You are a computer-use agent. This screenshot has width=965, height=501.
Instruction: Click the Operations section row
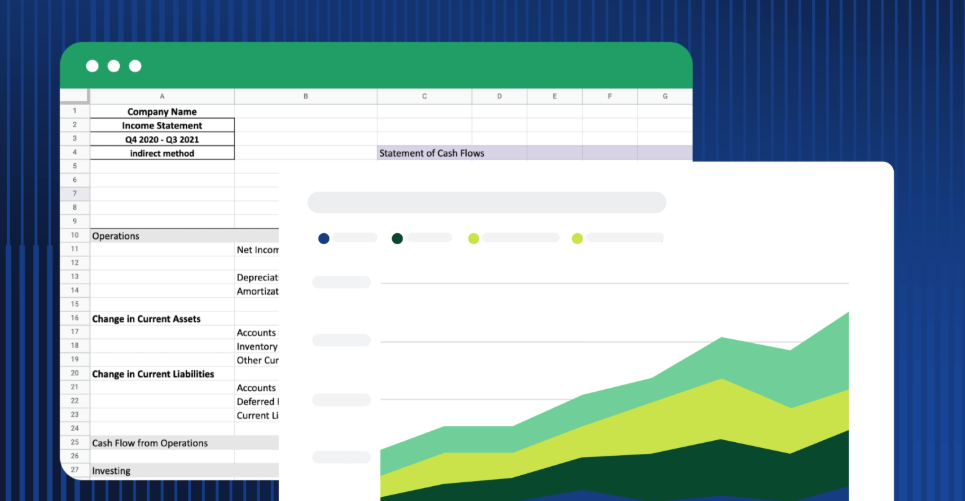(x=162, y=236)
